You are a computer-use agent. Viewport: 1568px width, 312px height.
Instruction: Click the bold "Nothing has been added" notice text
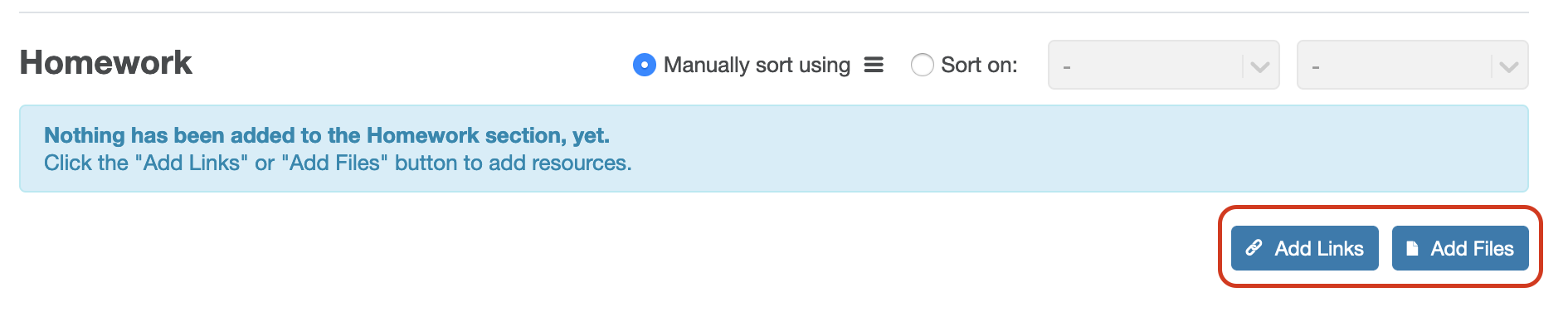click(x=327, y=135)
